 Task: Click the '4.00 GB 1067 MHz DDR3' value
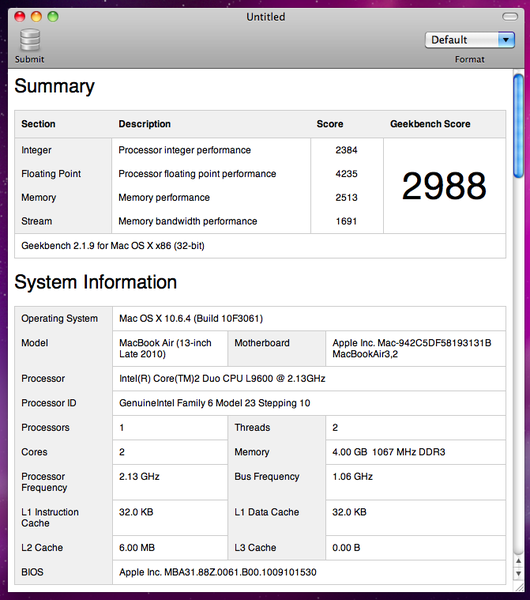389,452
